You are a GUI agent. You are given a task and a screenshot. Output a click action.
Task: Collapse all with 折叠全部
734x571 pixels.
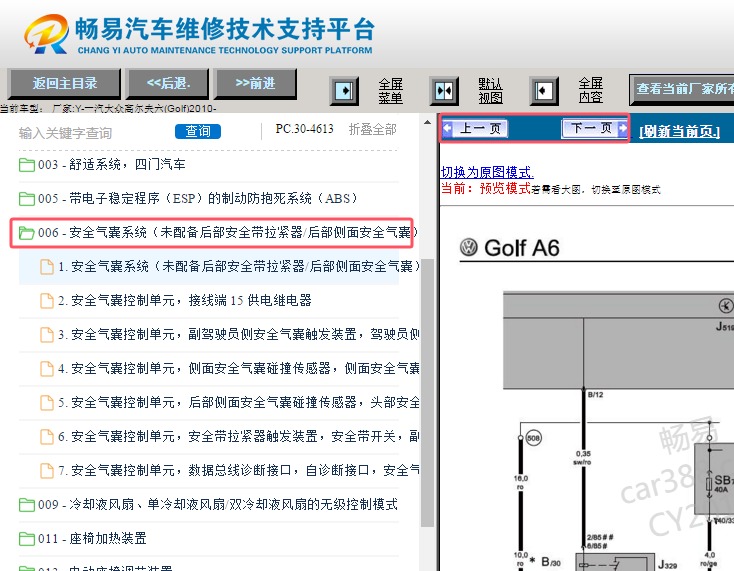coord(373,129)
